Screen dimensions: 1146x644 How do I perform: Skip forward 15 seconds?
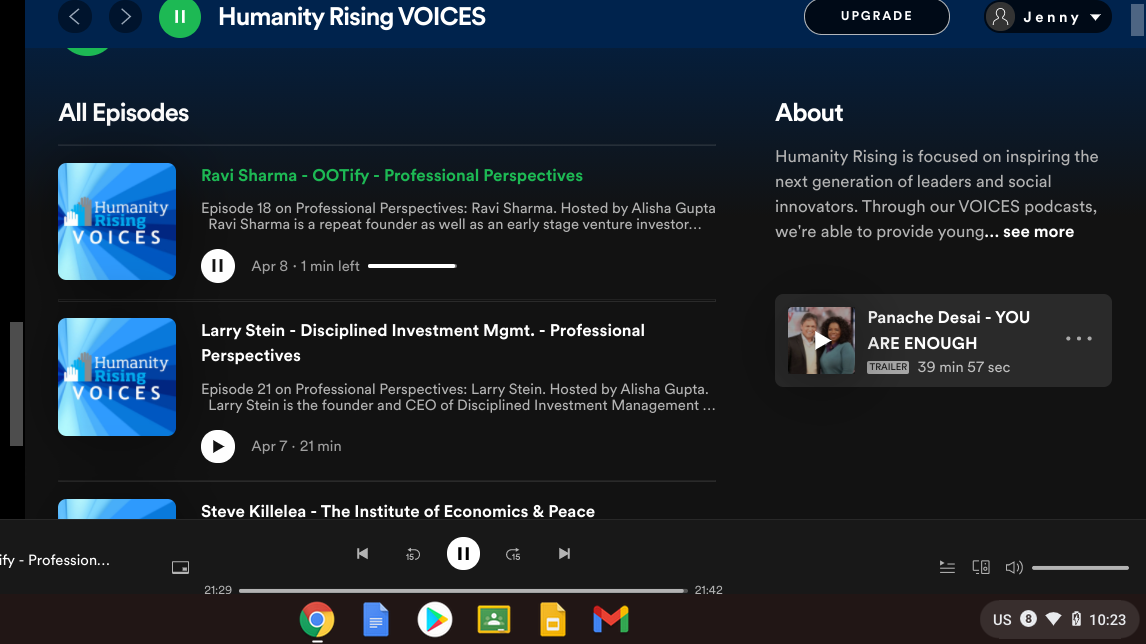point(513,554)
